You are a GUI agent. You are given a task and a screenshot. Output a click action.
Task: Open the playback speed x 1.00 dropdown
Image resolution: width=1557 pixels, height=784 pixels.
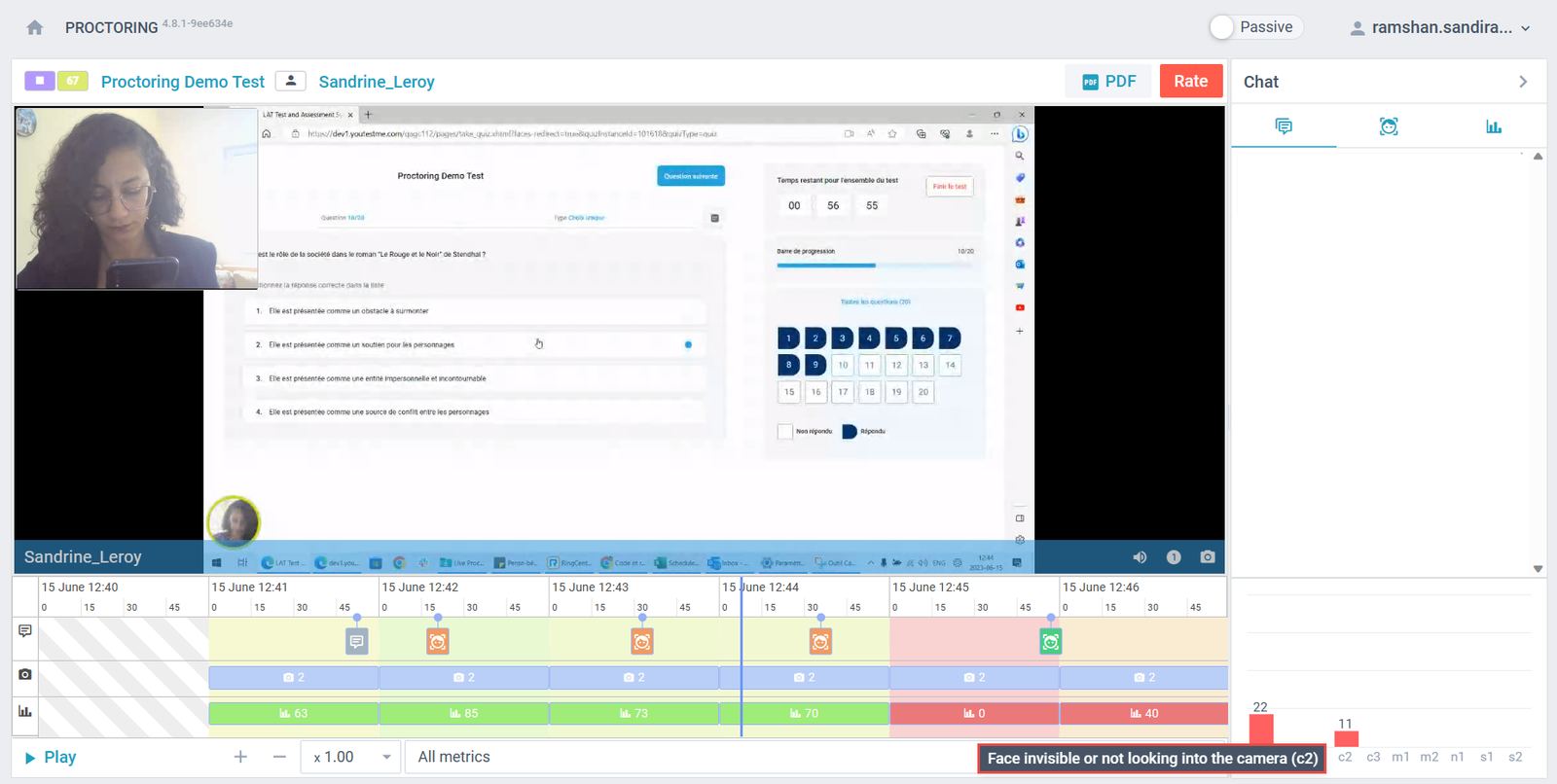(x=351, y=757)
